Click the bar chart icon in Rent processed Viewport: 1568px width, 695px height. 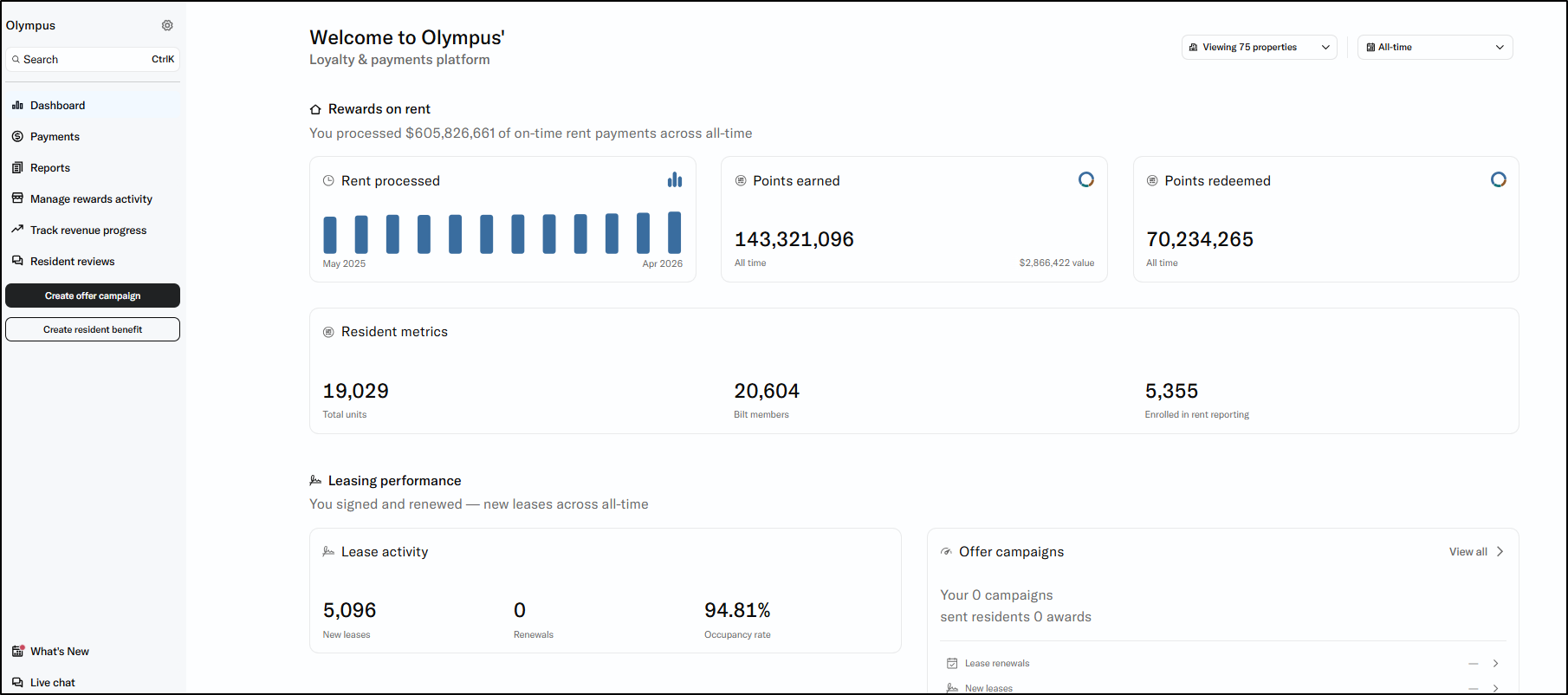click(675, 179)
